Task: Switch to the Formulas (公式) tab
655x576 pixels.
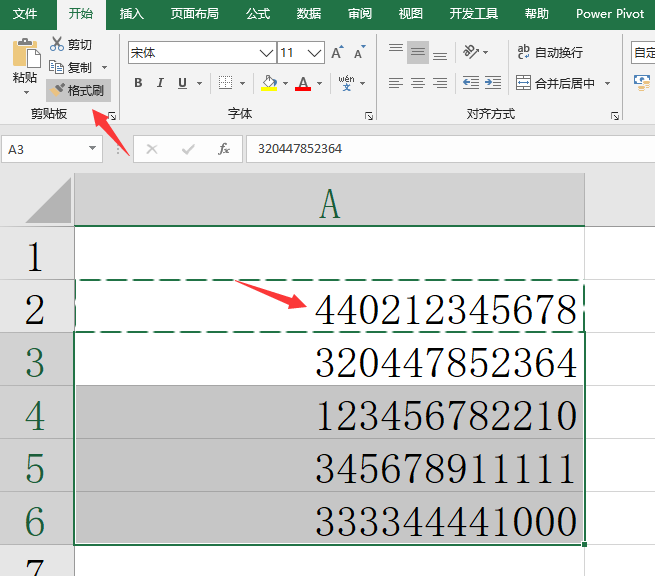Action: (258, 14)
